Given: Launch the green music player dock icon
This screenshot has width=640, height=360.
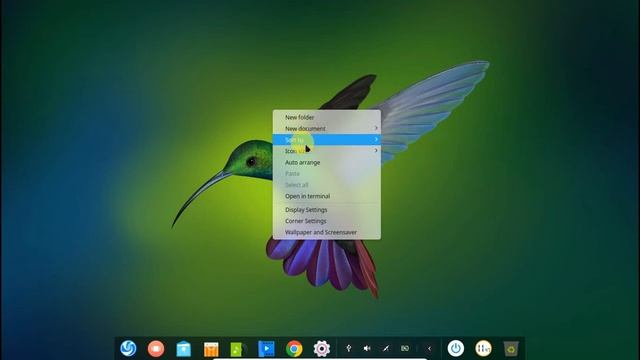Looking at the screenshot, I should click(238, 349).
